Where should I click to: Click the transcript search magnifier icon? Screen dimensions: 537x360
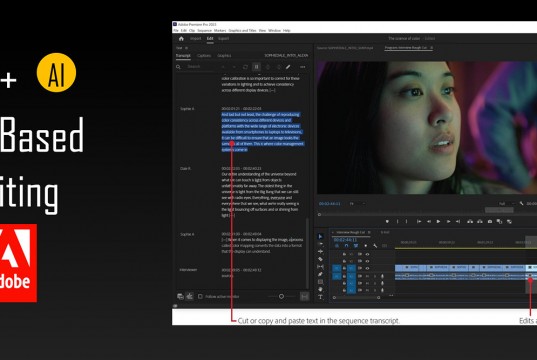[x=178, y=67]
